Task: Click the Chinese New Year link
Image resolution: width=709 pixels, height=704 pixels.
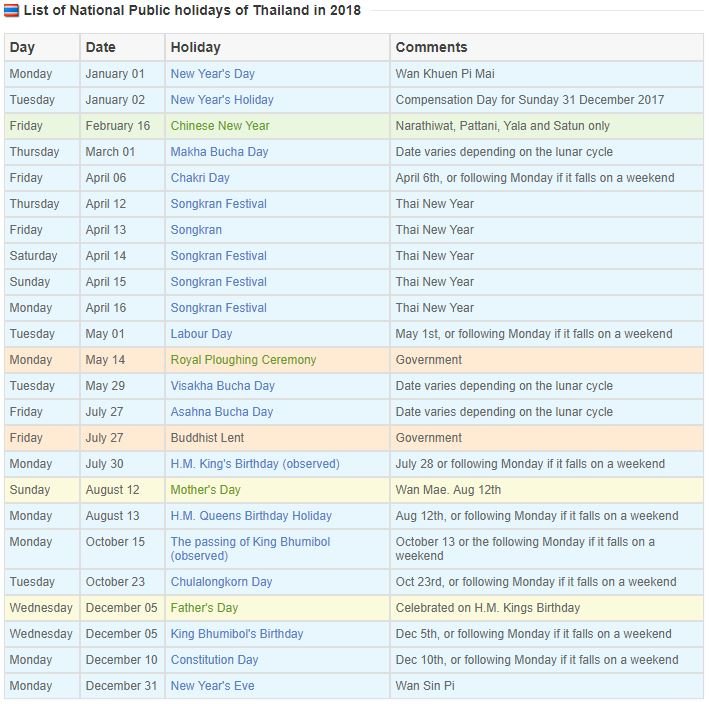Action: click(x=220, y=126)
